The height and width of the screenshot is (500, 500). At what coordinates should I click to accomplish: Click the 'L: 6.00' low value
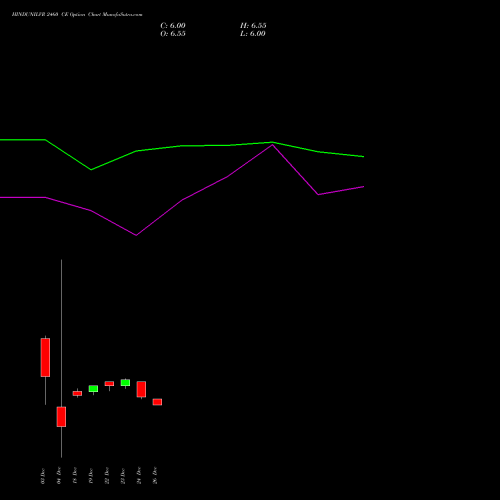tap(253, 34)
